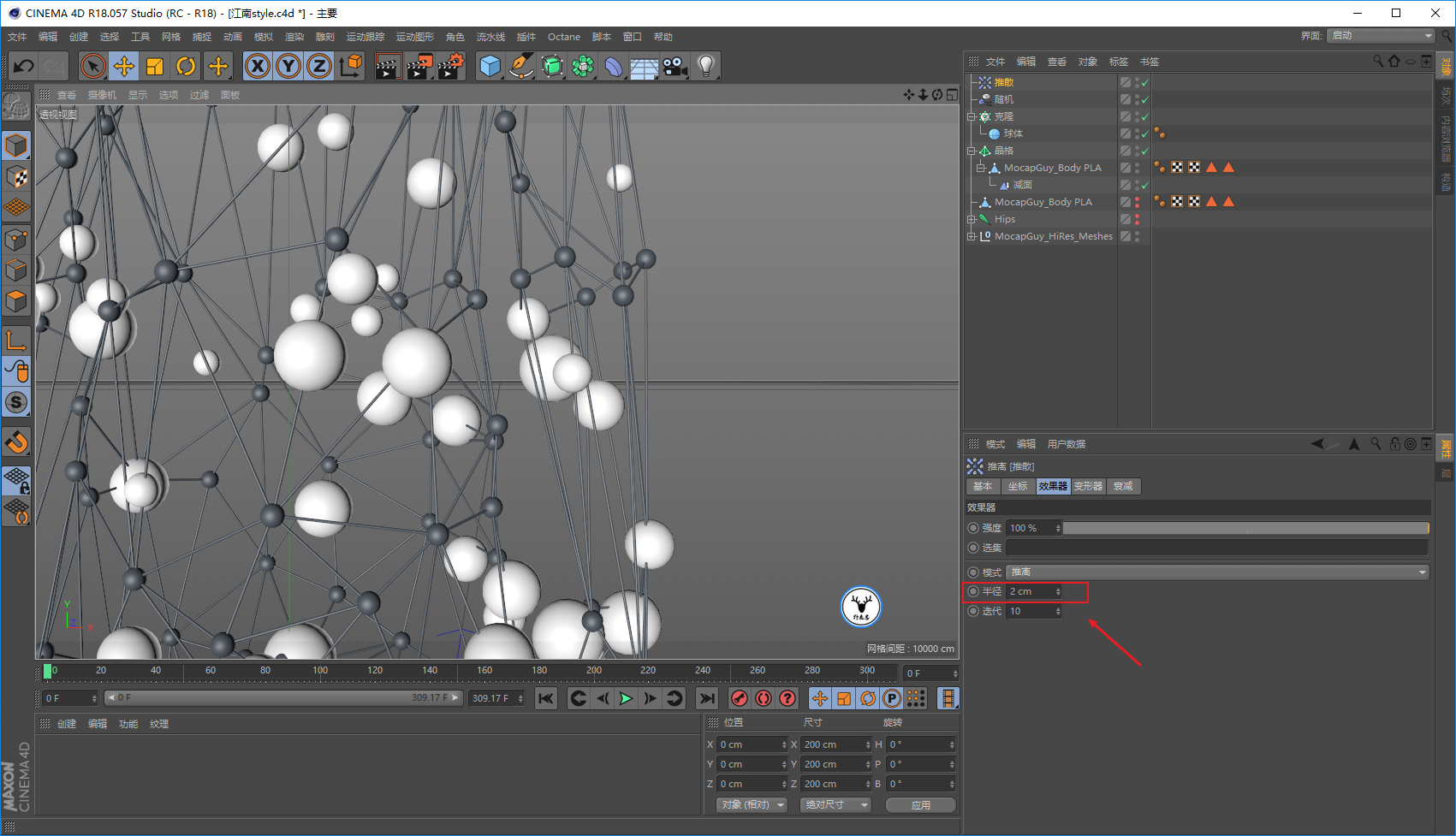Collapse the 克隆 cloner object
Image resolution: width=1456 pixels, height=836 pixels.
pyautogui.click(x=972, y=116)
